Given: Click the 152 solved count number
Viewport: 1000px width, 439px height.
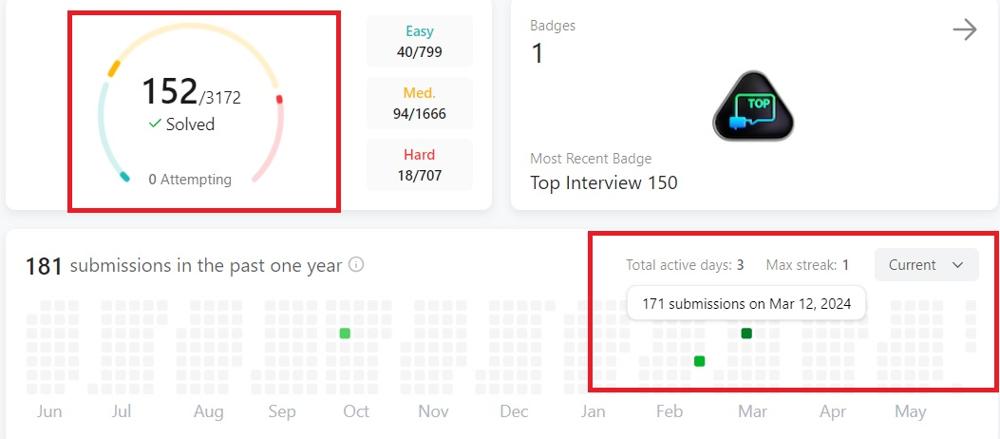Looking at the screenshot, I should click(169, 91).
